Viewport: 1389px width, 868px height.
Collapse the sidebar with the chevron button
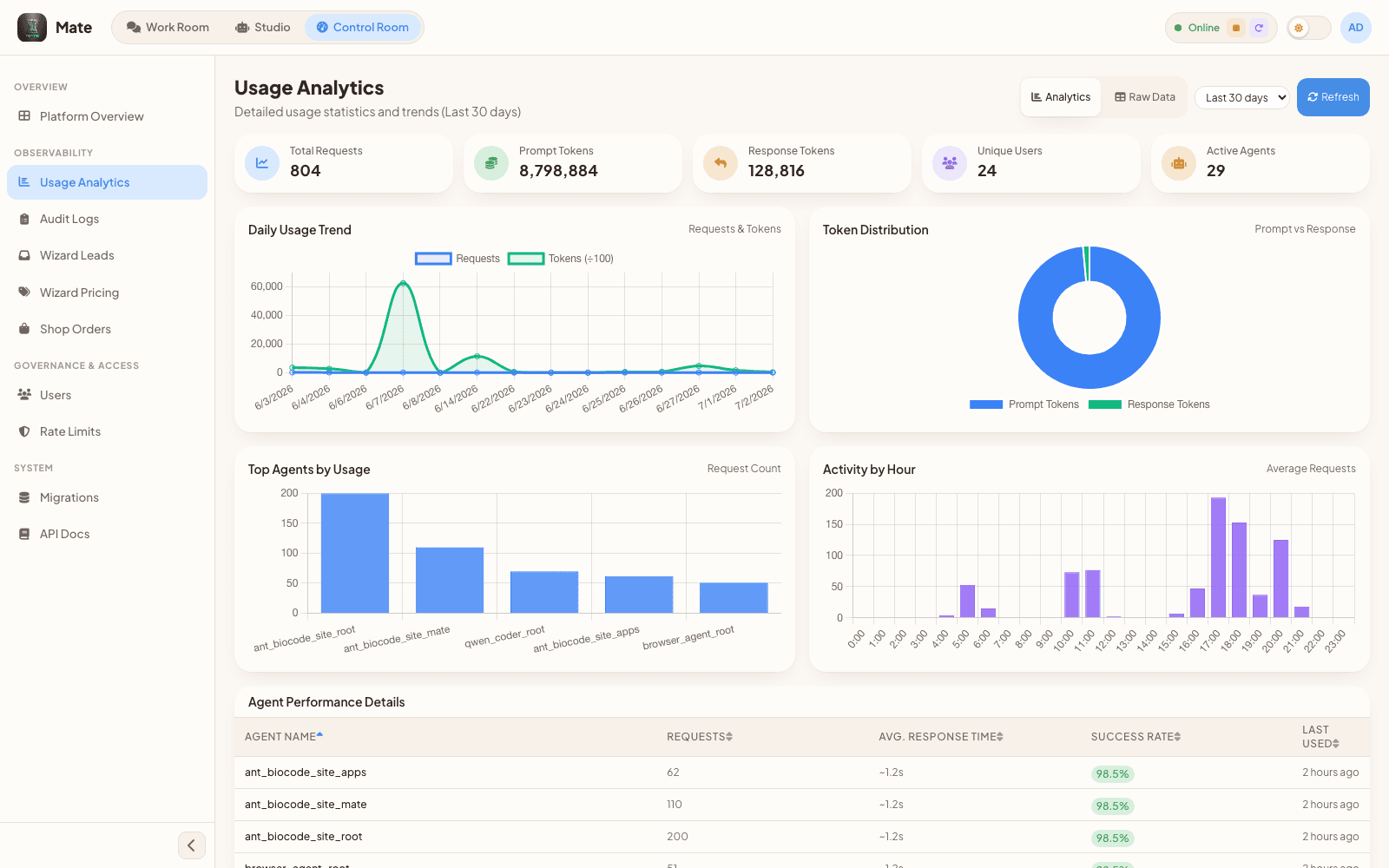192,845
